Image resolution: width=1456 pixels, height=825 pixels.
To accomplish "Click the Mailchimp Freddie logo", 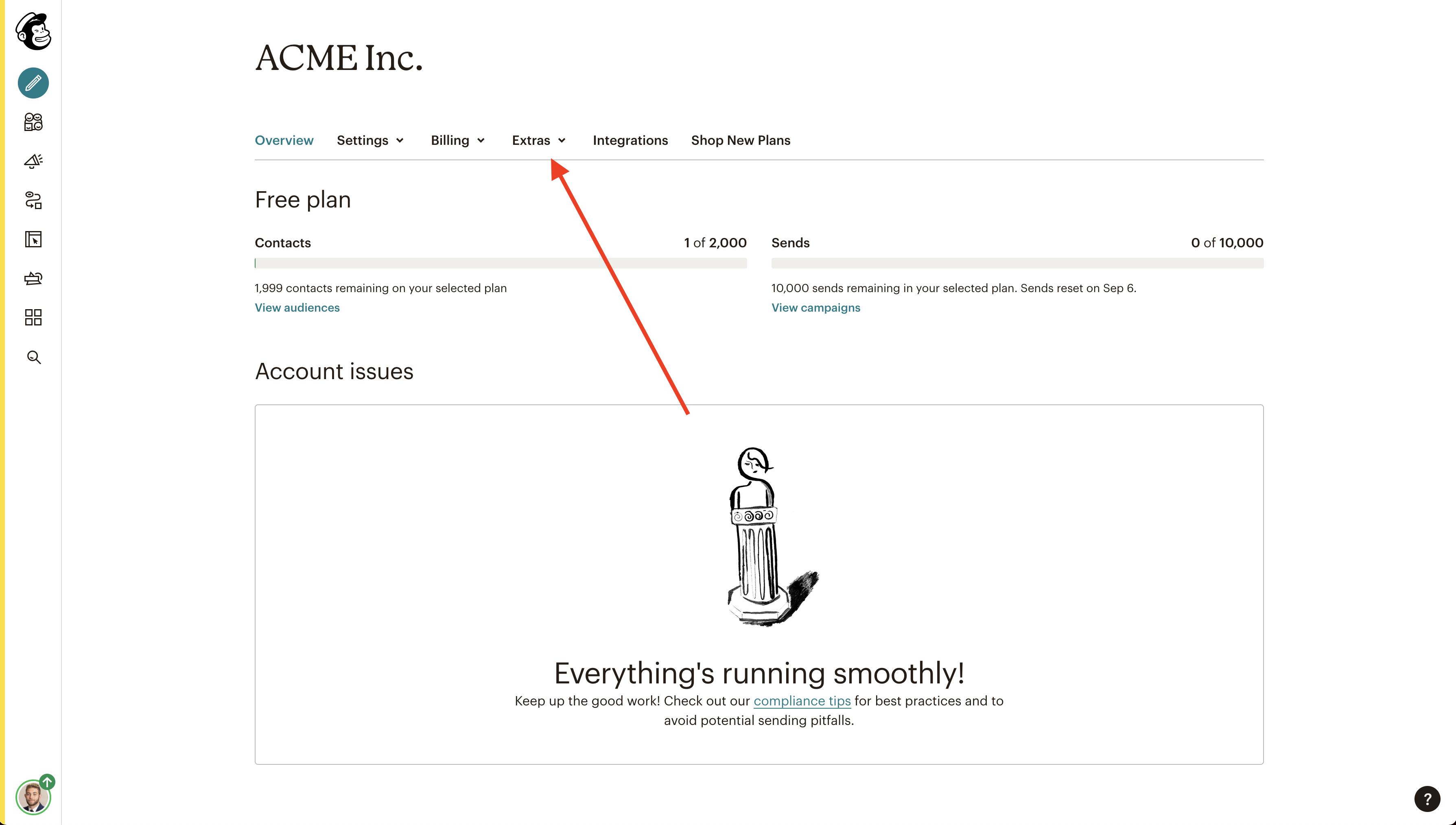I will click(x=33, y=31).
